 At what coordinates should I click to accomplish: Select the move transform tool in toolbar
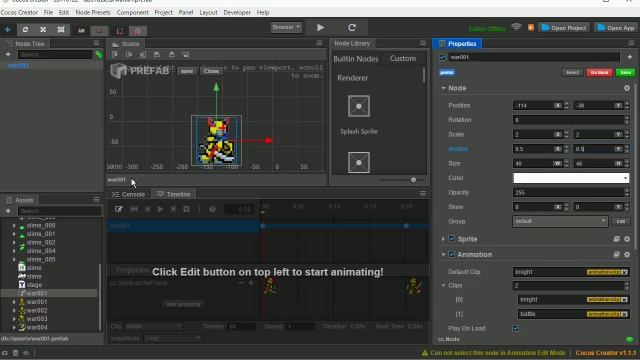click(8, 29)
